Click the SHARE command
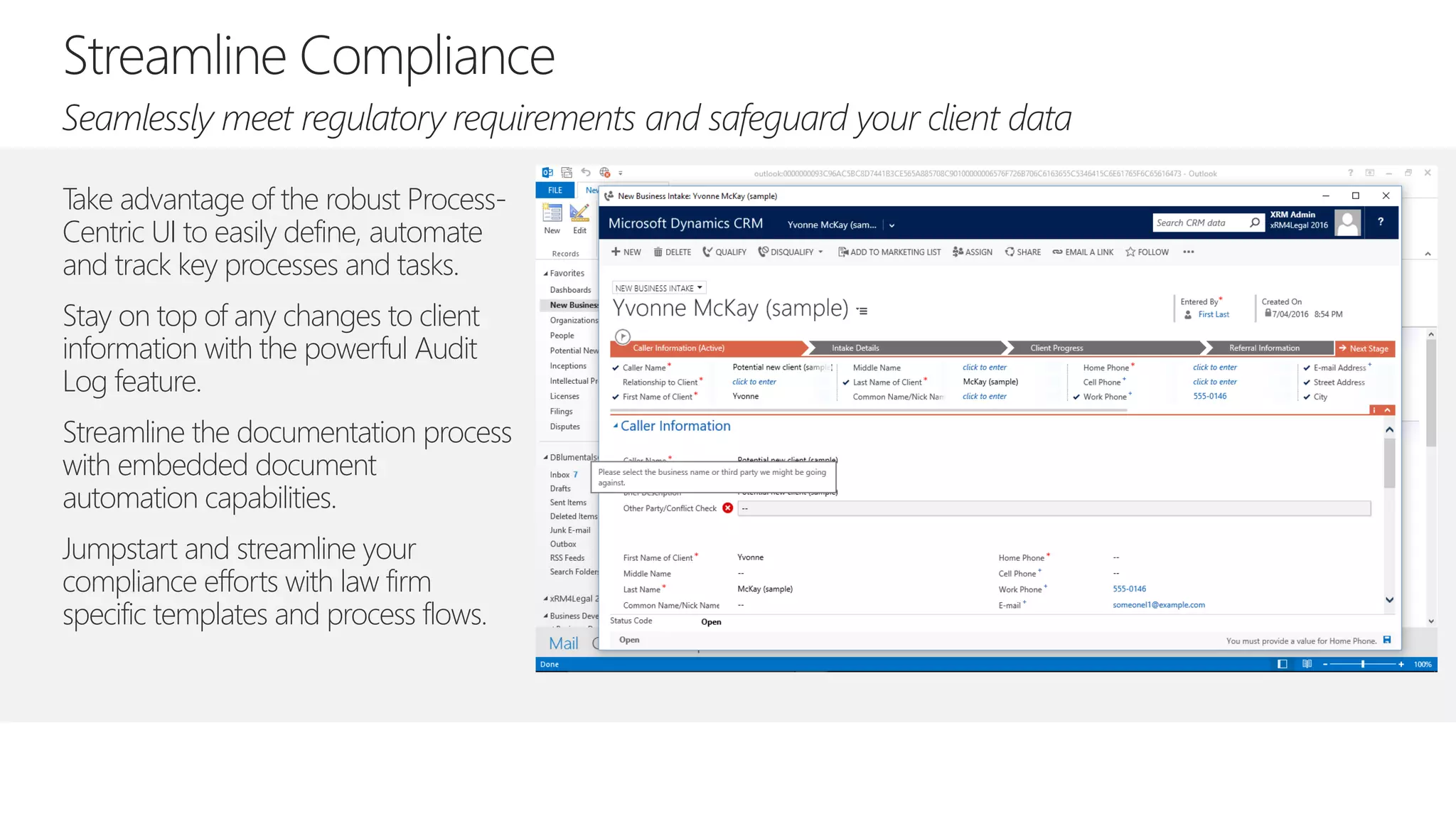 [1023, 252]
